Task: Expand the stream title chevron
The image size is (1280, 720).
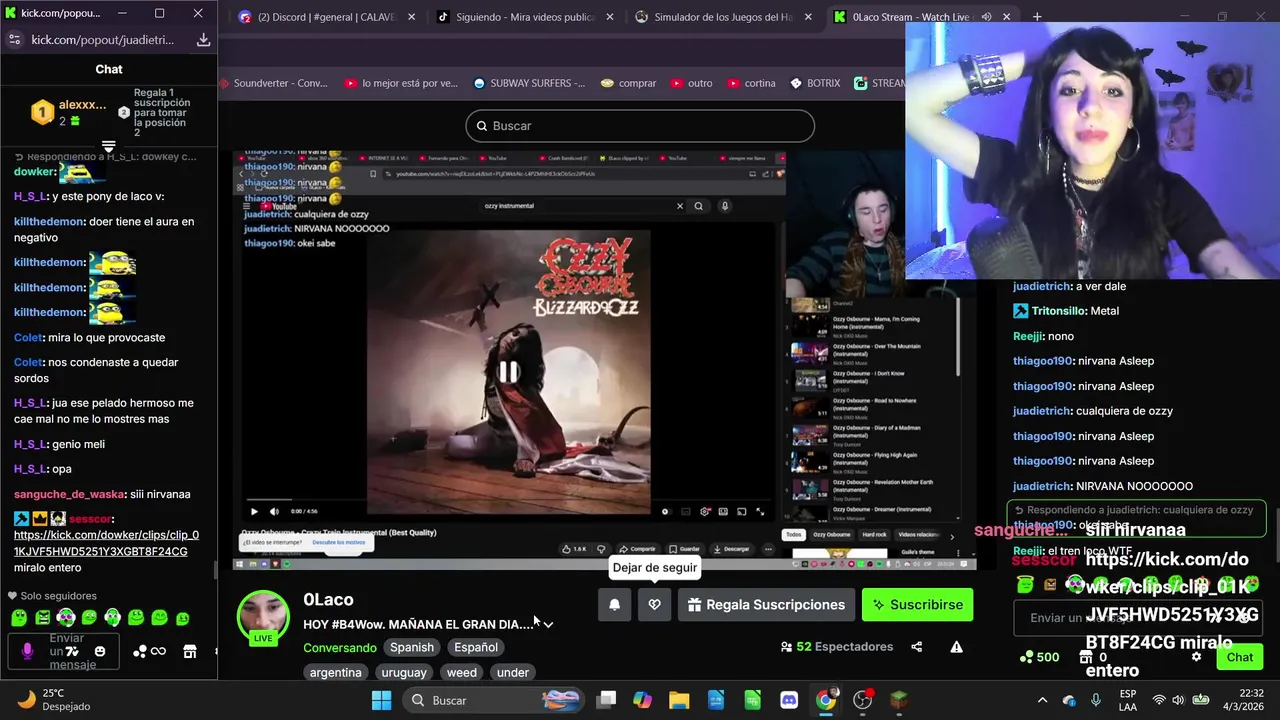Action: (x=548, y=624)
